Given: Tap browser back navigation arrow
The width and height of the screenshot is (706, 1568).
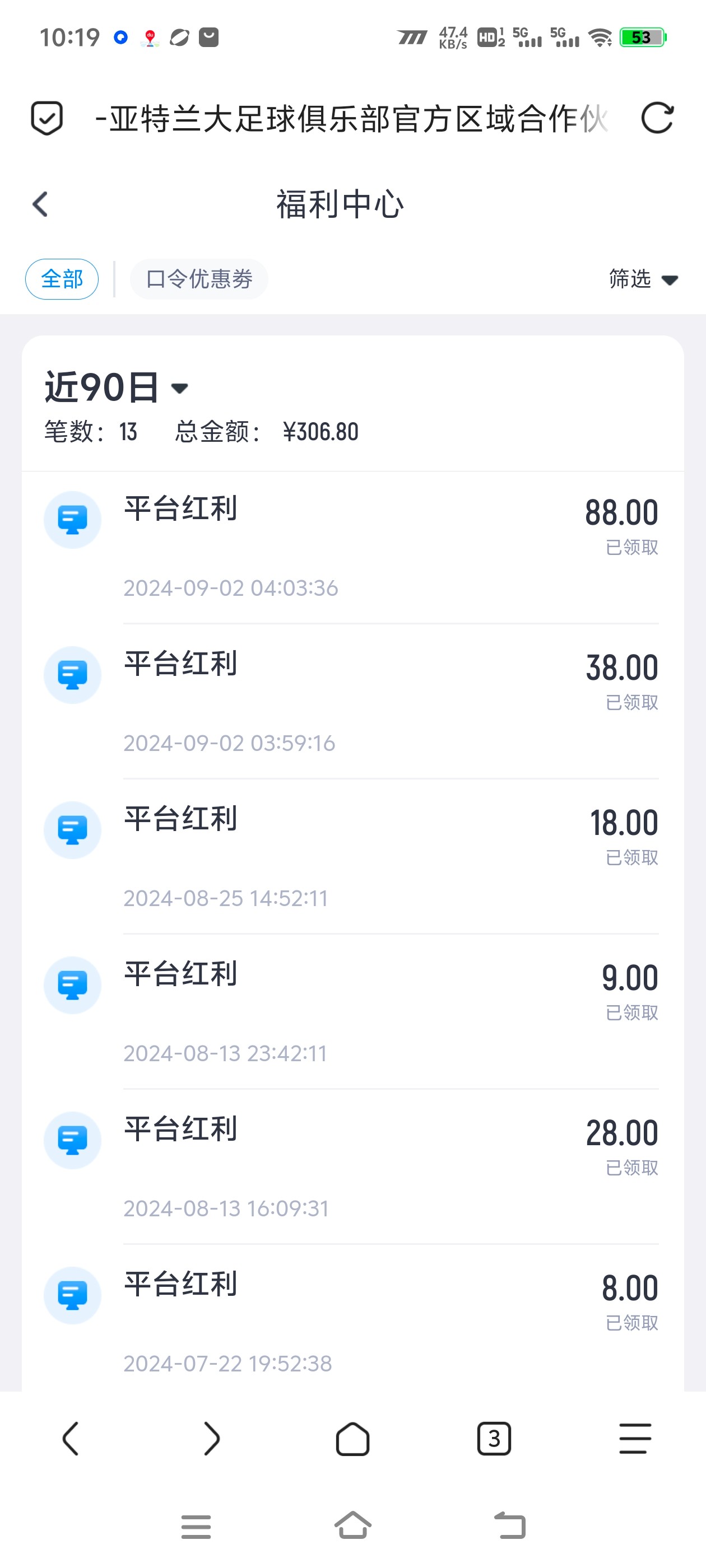Looking at the screenshot, I should coord(71,1439).
